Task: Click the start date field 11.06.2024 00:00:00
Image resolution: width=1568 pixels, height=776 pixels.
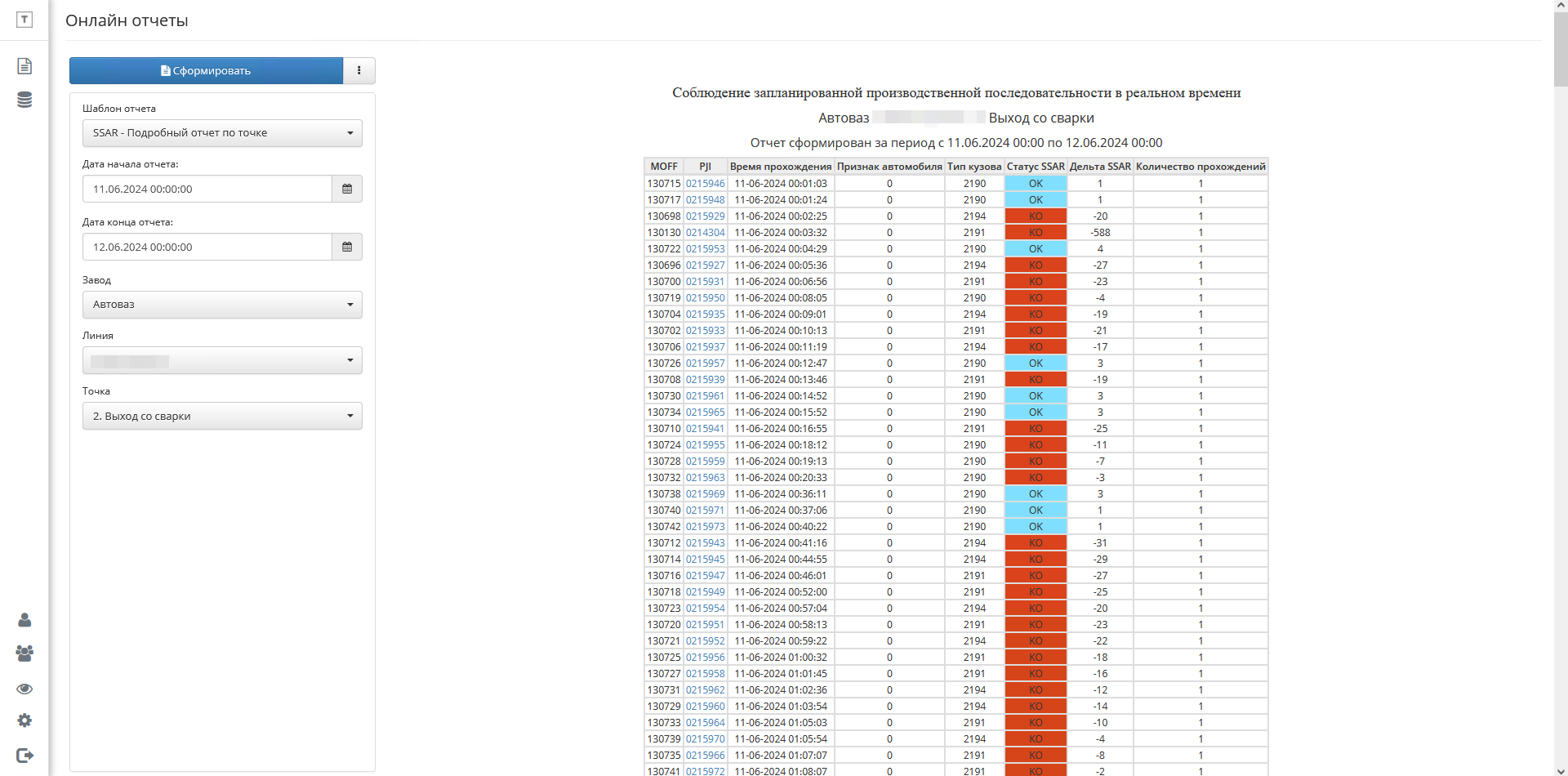Action: (207, 189)
